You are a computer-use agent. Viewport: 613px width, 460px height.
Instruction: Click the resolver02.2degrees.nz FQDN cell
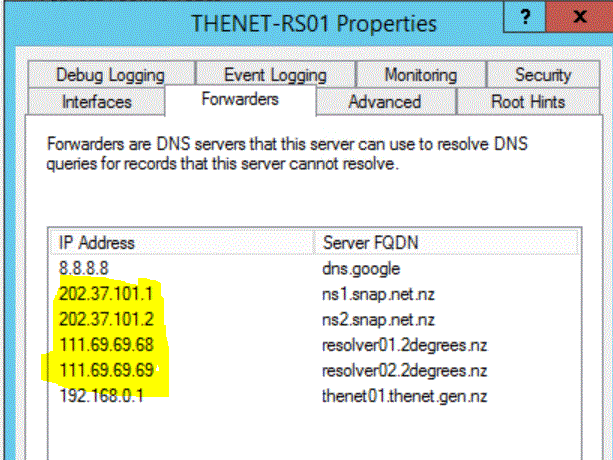(x=404, y=371)
